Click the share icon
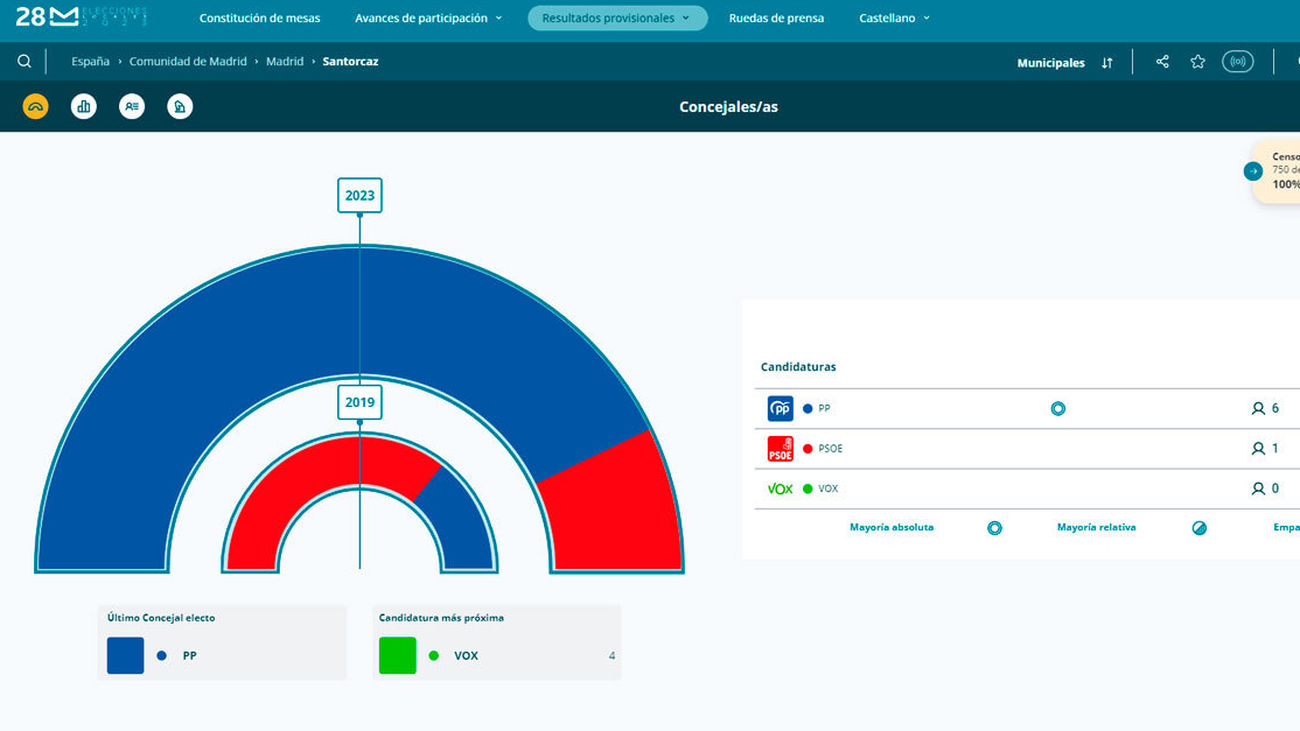 [1162, 62]
